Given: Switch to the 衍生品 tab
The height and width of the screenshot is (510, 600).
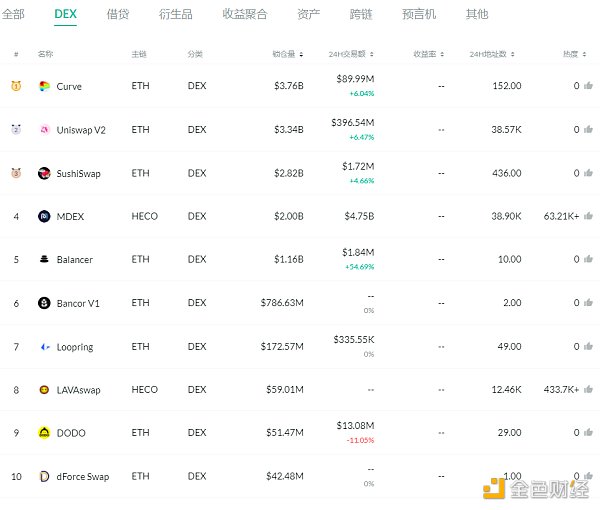Looking at the screenshot, I should tap(176, 15).
